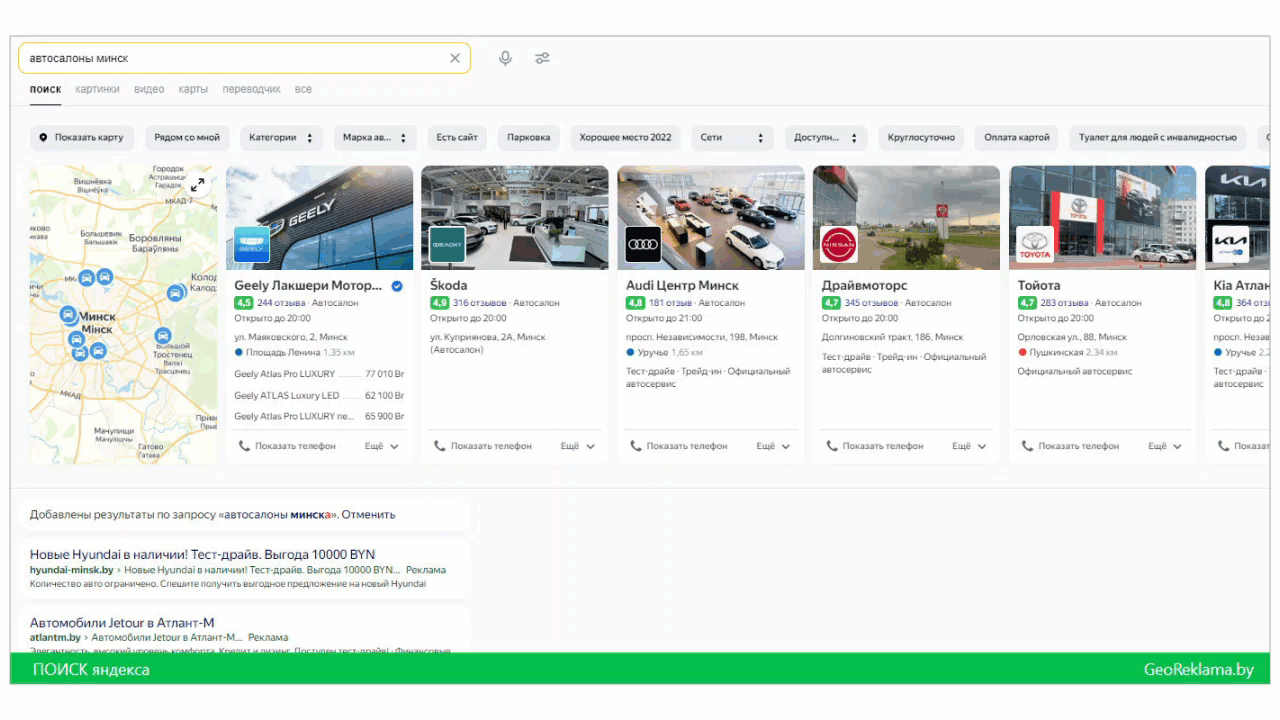
Task: Click the phone icon in the Драйвмоторс card
Action: (832, 446)
